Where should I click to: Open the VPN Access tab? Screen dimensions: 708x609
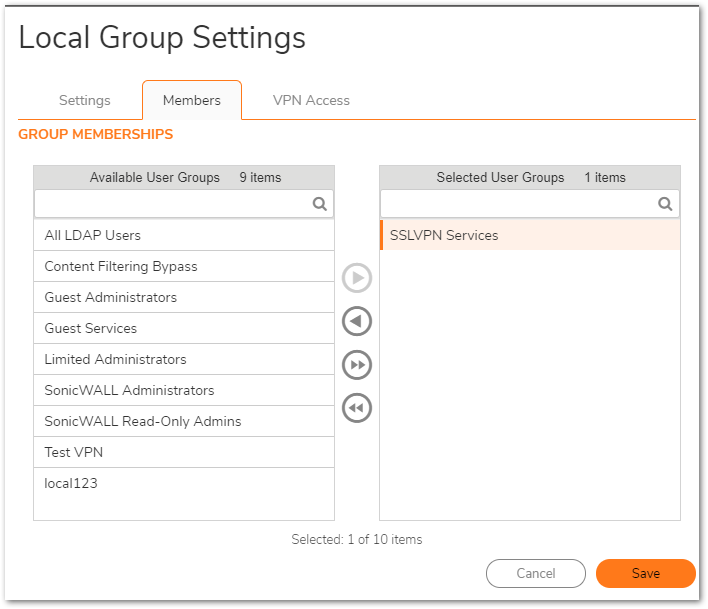[x=311, y=100]
